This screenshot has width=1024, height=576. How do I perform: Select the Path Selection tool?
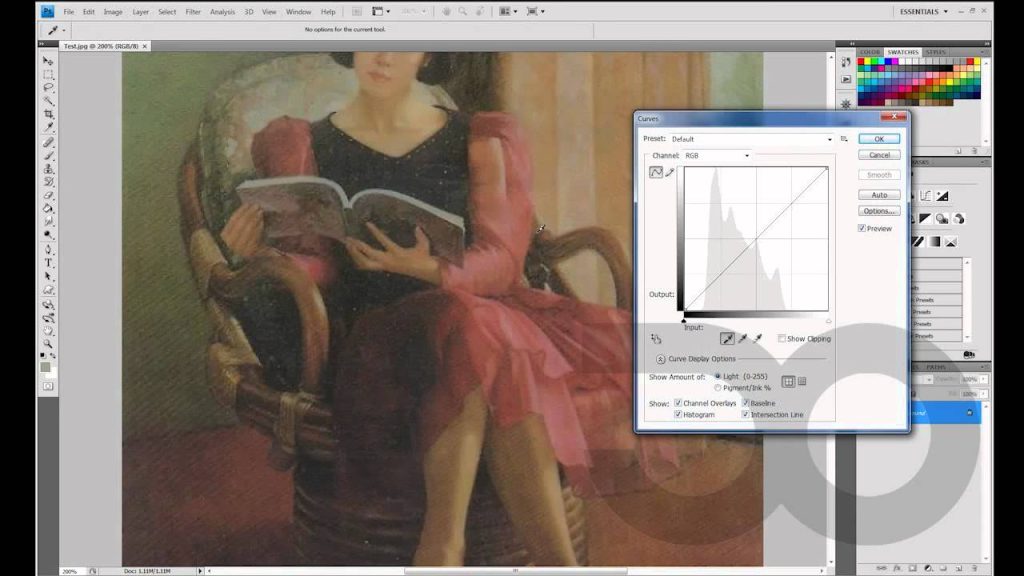tap(48, 276)
